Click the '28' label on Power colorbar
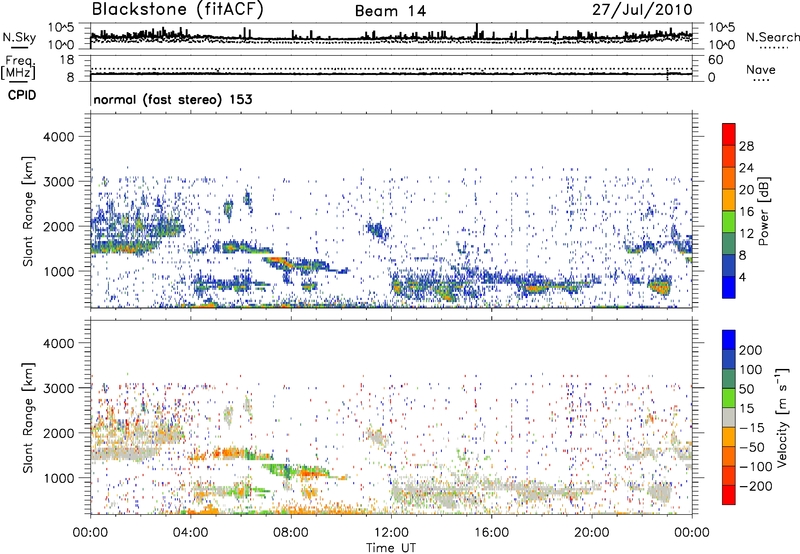 click(x=746, y=146)
